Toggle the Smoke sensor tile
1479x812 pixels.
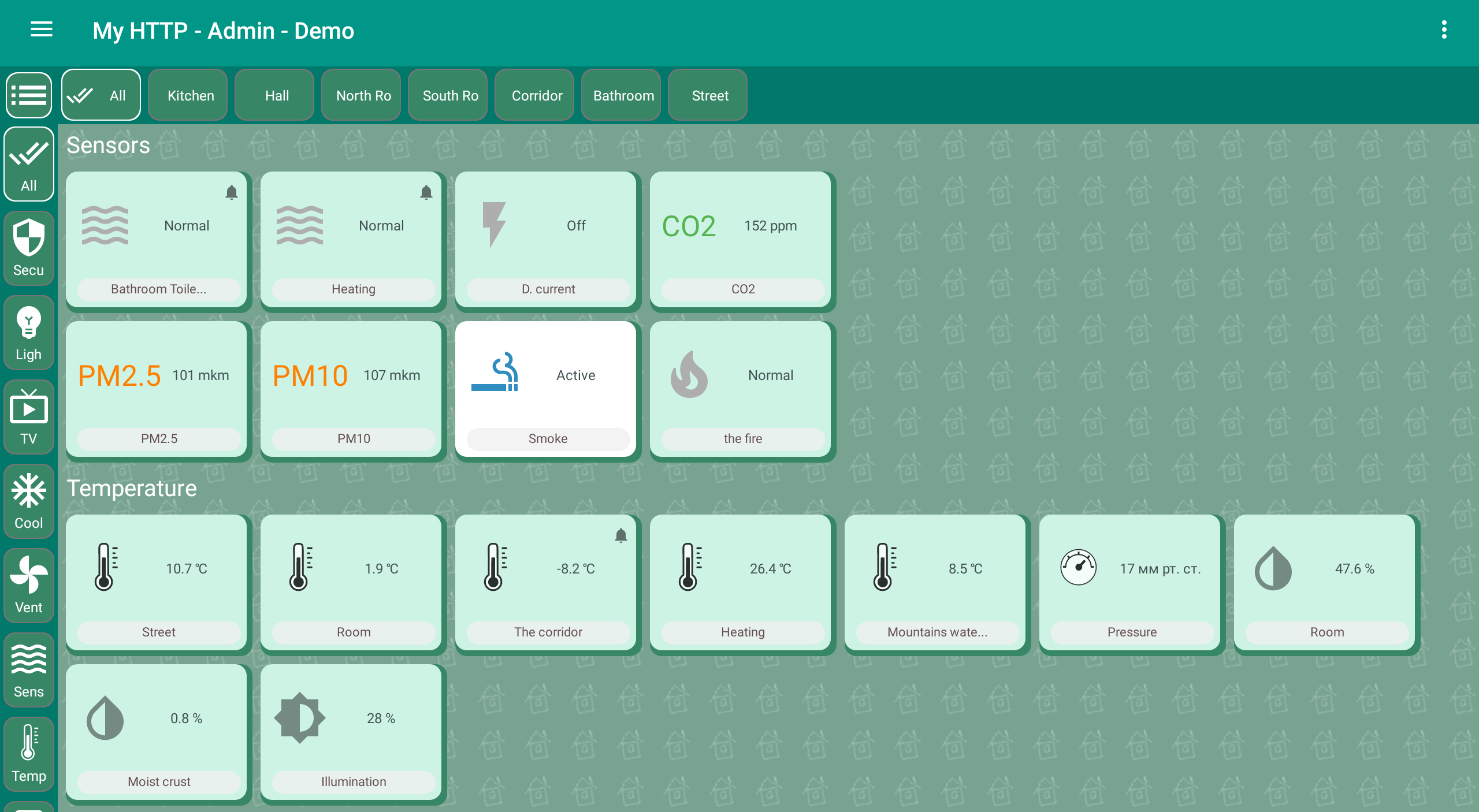[546, 389]
